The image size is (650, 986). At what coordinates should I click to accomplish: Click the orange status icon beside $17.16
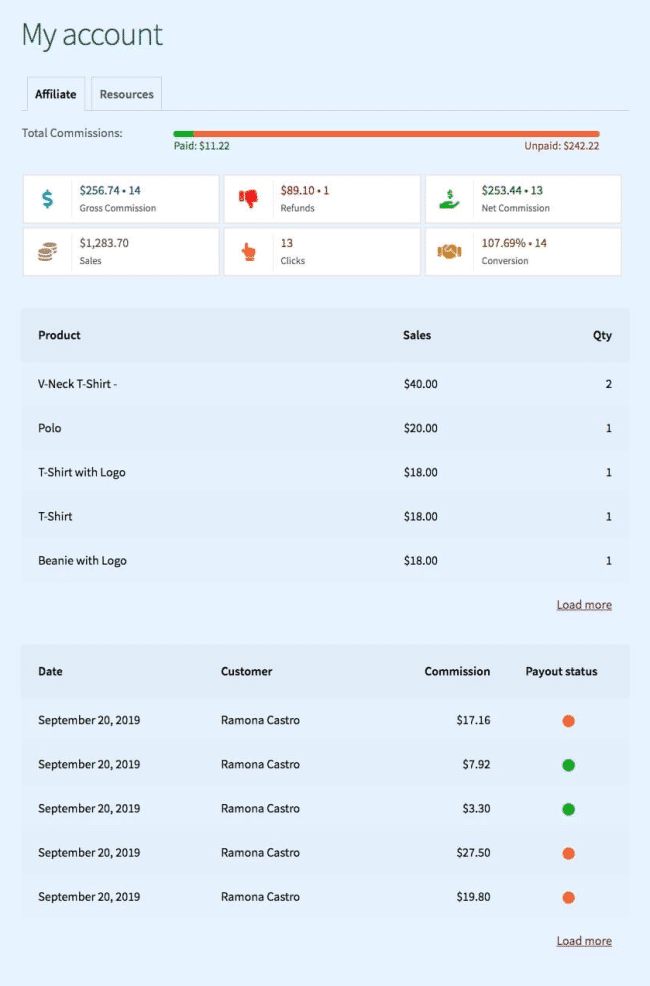coord(568,720)
